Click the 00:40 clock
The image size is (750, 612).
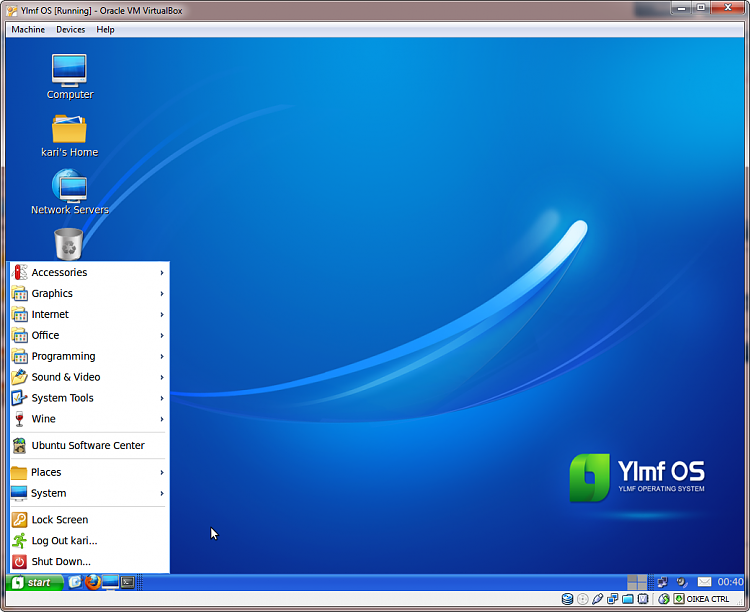coord(730,582)
